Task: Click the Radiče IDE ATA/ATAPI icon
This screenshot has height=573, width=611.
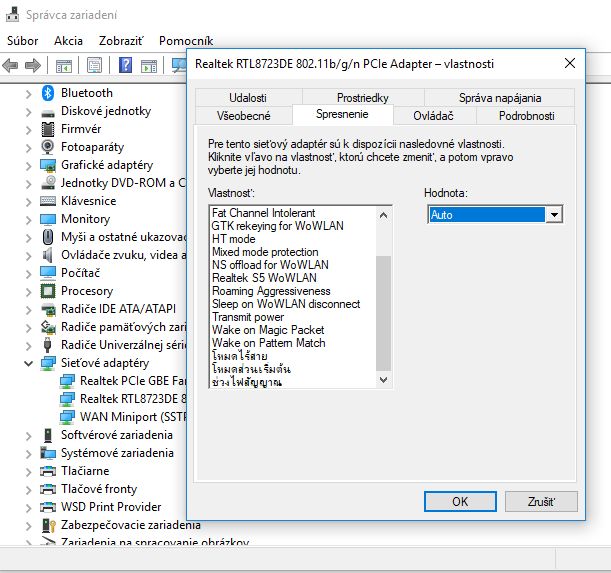Action: (48, 309)
